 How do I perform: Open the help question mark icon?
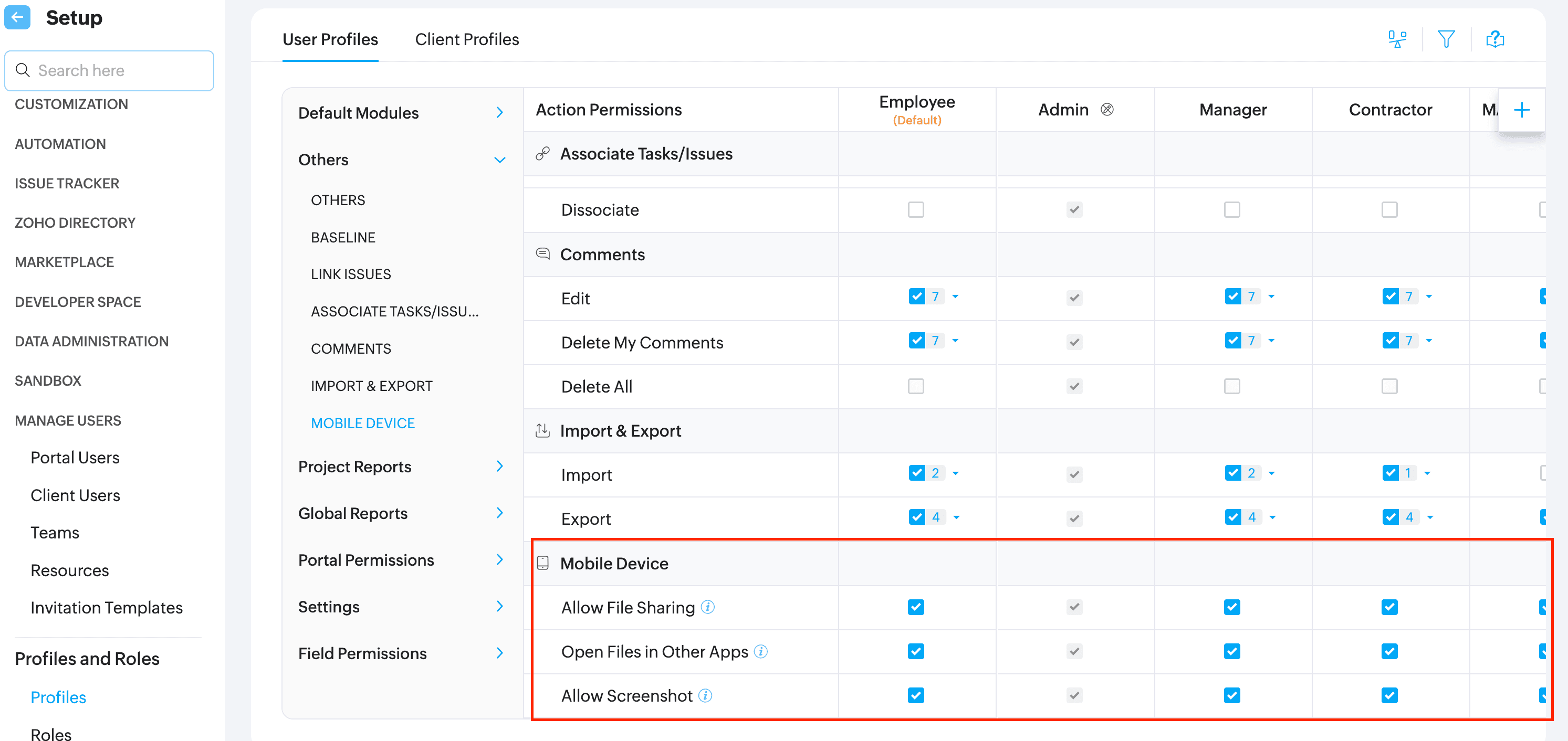pyautogui.click(x=1495, y=39)
